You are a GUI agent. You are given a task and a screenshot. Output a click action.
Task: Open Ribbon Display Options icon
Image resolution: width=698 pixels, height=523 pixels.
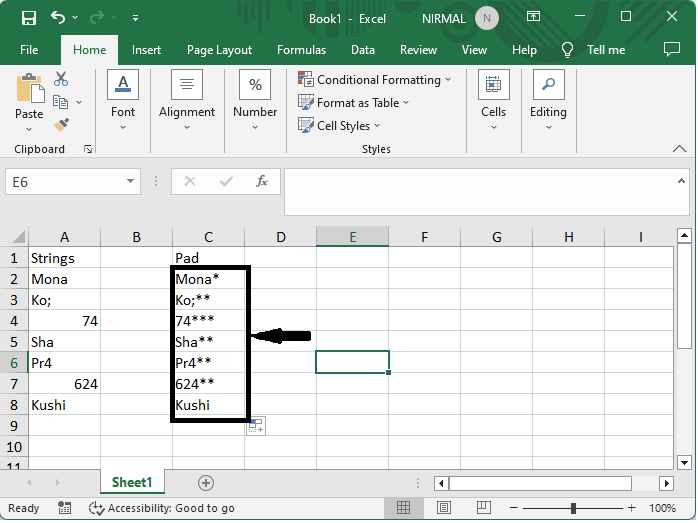pyautogui.click(x=533, y=17)
